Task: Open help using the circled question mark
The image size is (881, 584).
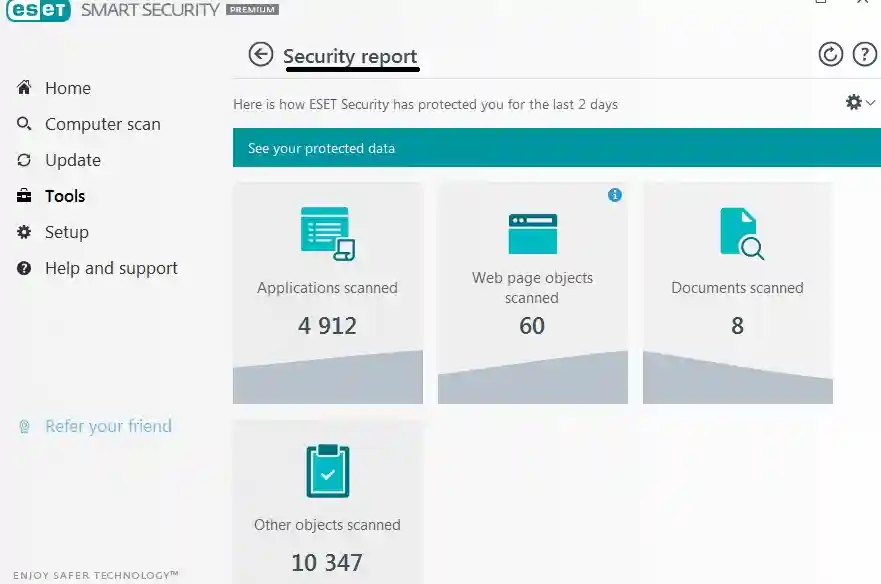Action: click(x=864, y=54)
